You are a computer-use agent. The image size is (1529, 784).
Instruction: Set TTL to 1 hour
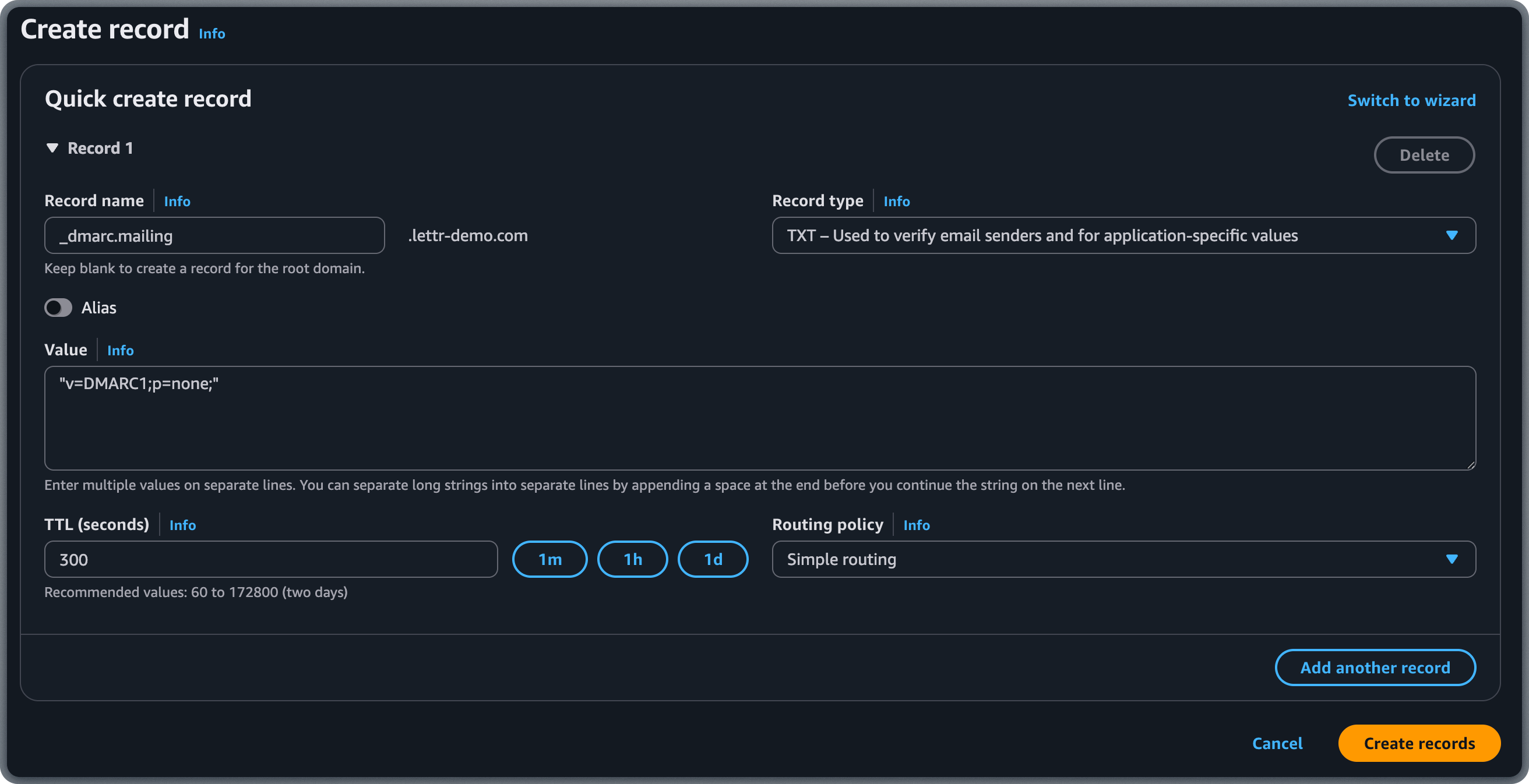[632, 559]
